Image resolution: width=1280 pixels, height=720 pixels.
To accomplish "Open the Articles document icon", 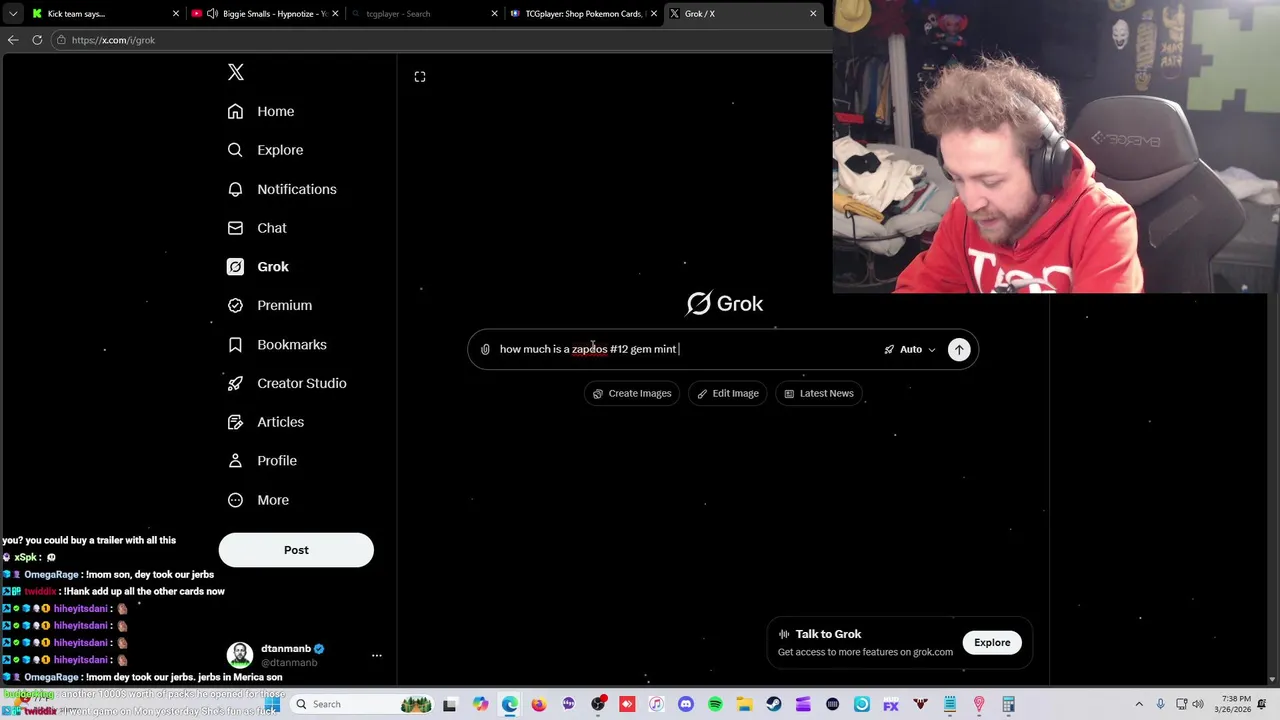I will [x=235, y=422].
